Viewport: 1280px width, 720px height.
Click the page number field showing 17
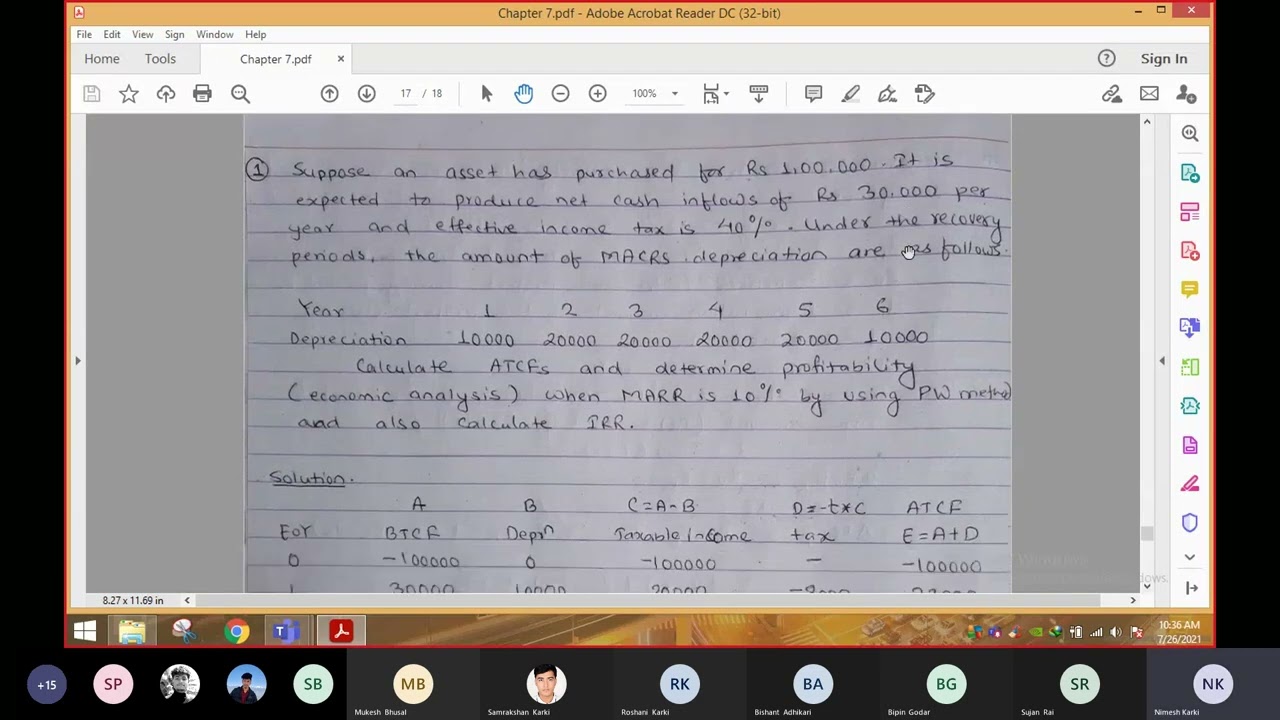(406, 94)
